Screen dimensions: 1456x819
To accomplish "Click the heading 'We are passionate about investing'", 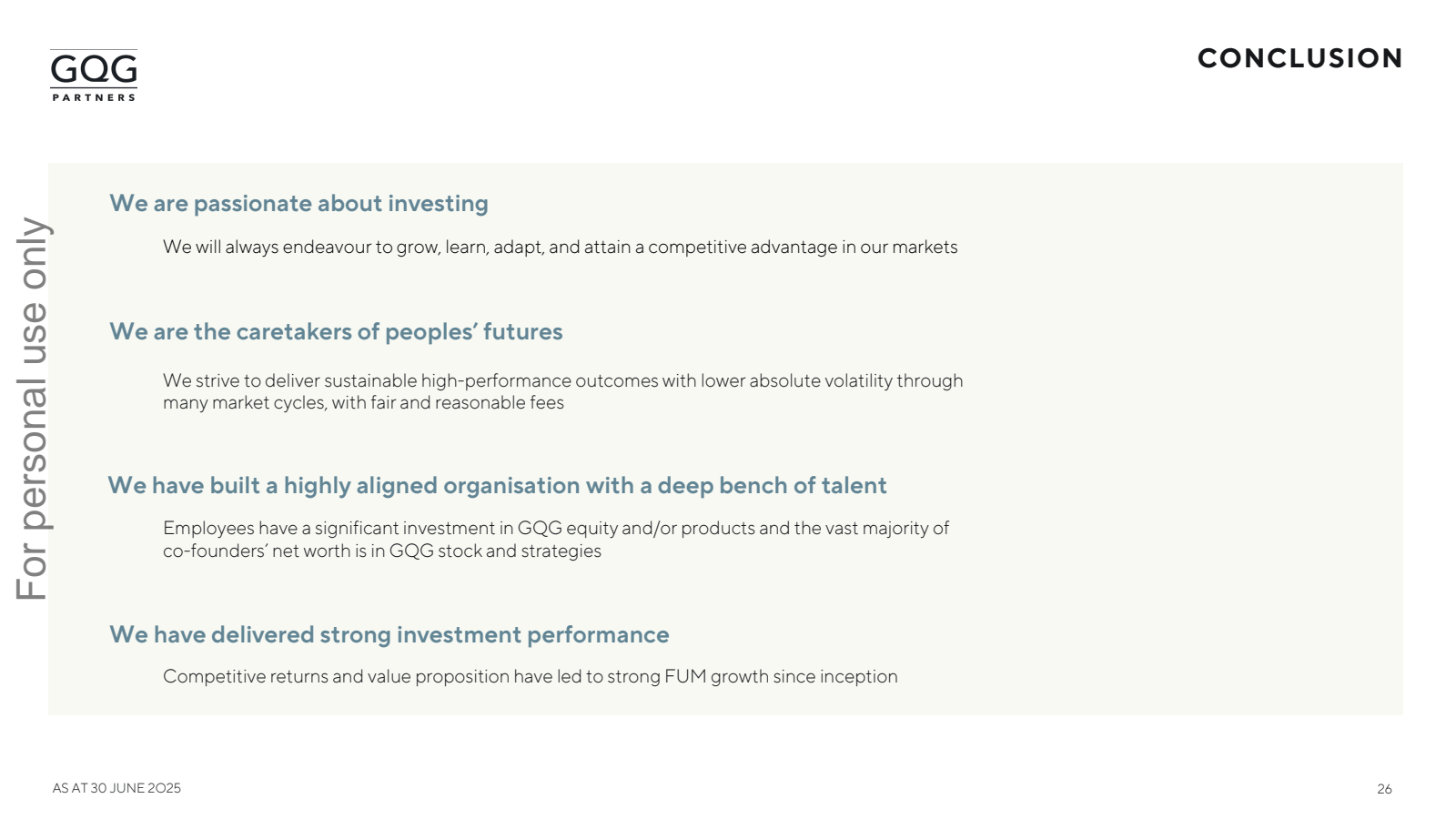I will pyautogui.click(x=298, y=204).
